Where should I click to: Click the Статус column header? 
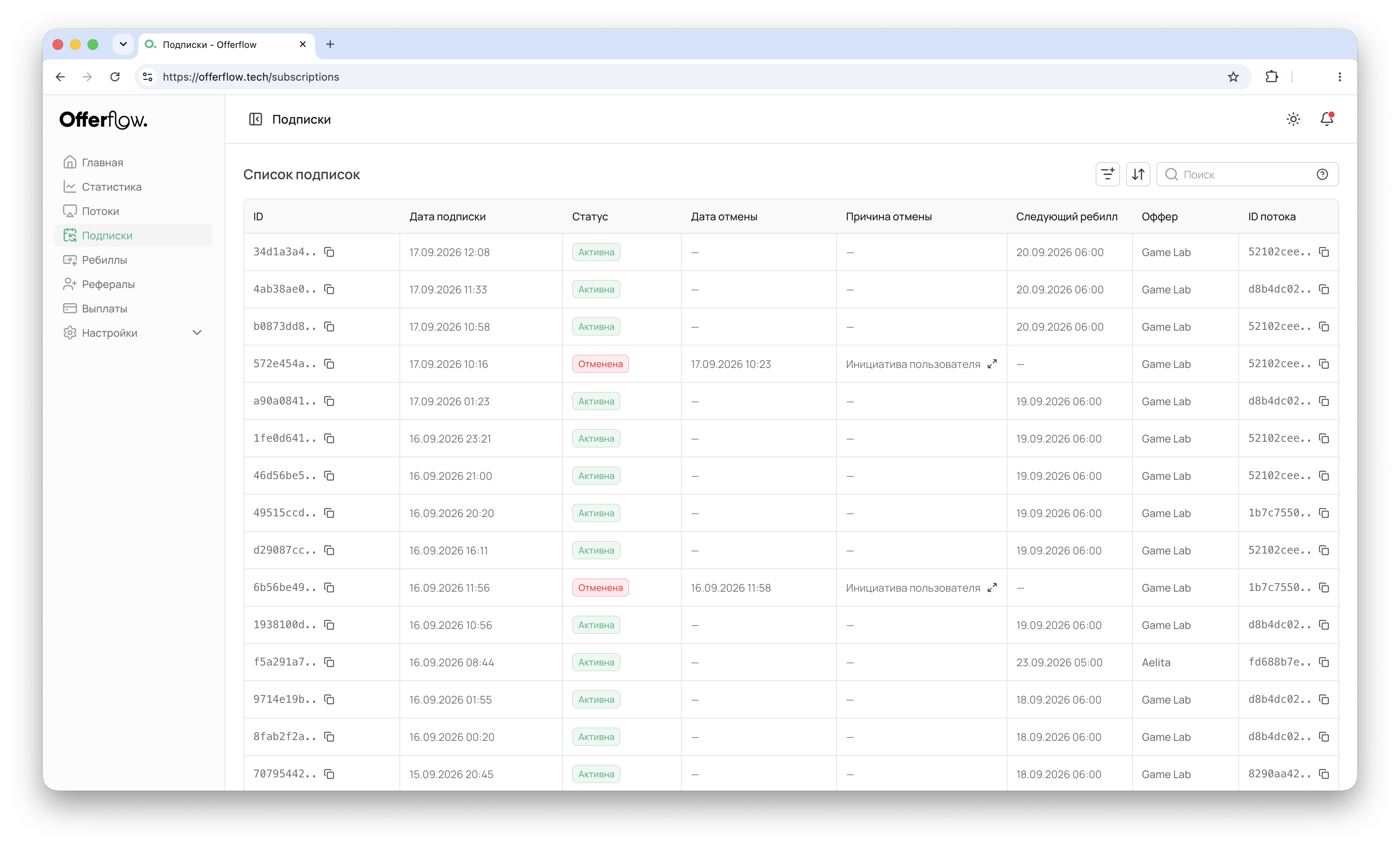tap(589, 217)
